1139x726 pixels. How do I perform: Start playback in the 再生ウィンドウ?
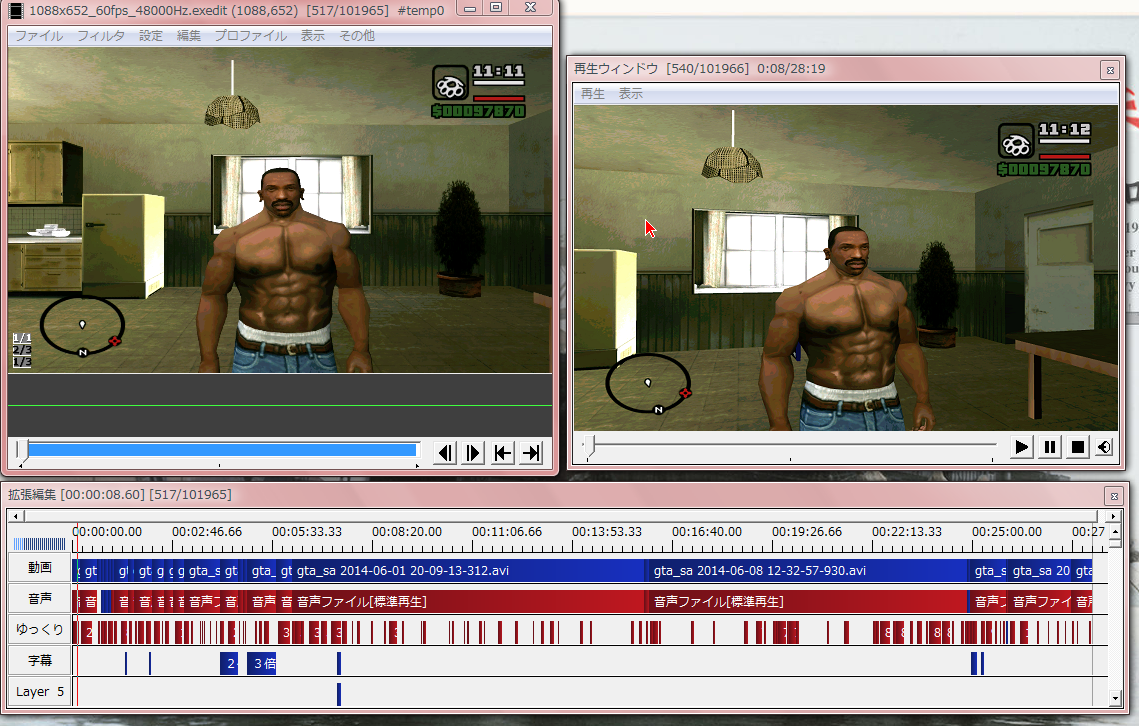1021,447
